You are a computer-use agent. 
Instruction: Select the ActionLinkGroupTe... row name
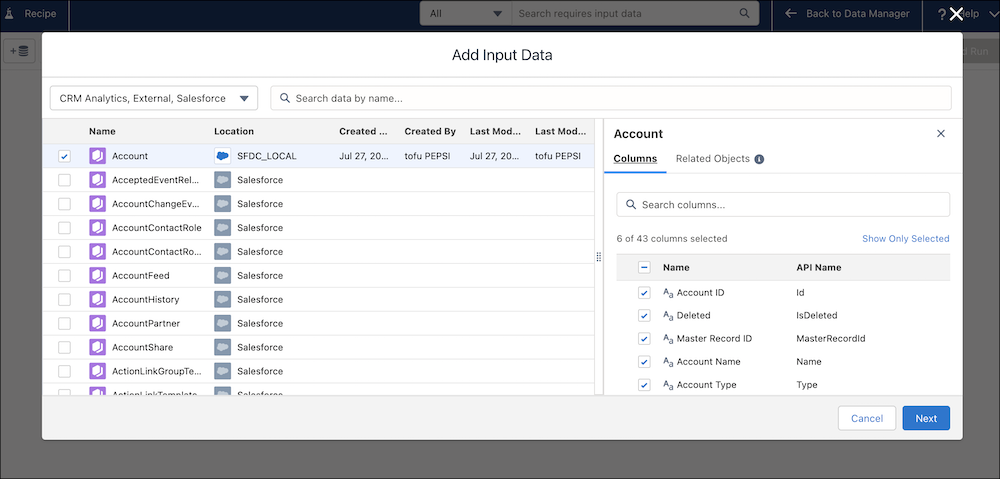coord(158,371)
